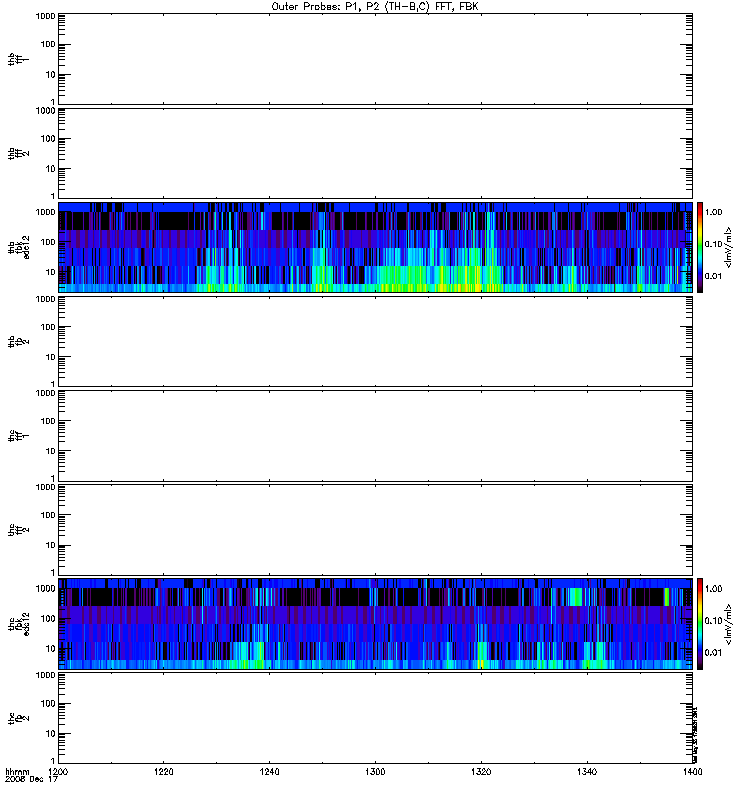This screenshot has height=800, width=750.
Task: Click the 1340 time axis label
Action: (x=587, y=772)
